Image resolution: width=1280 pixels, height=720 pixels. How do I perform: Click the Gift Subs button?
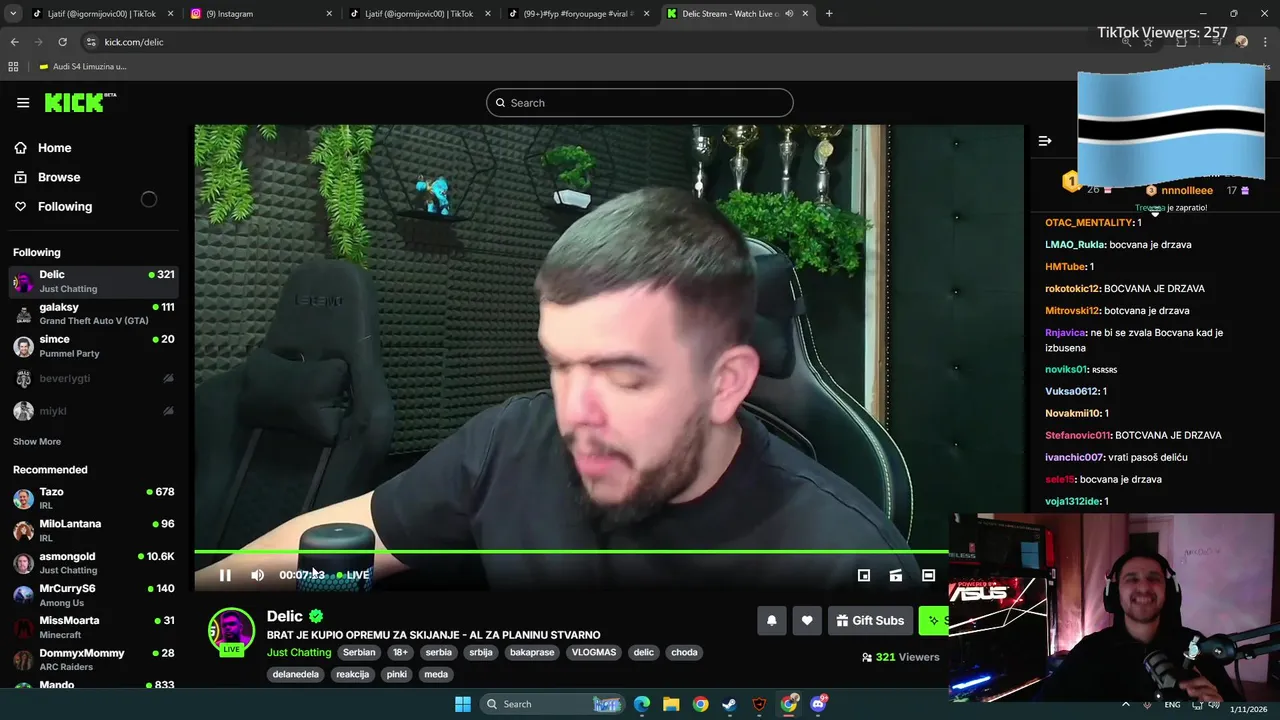click(x=870, y=620)
